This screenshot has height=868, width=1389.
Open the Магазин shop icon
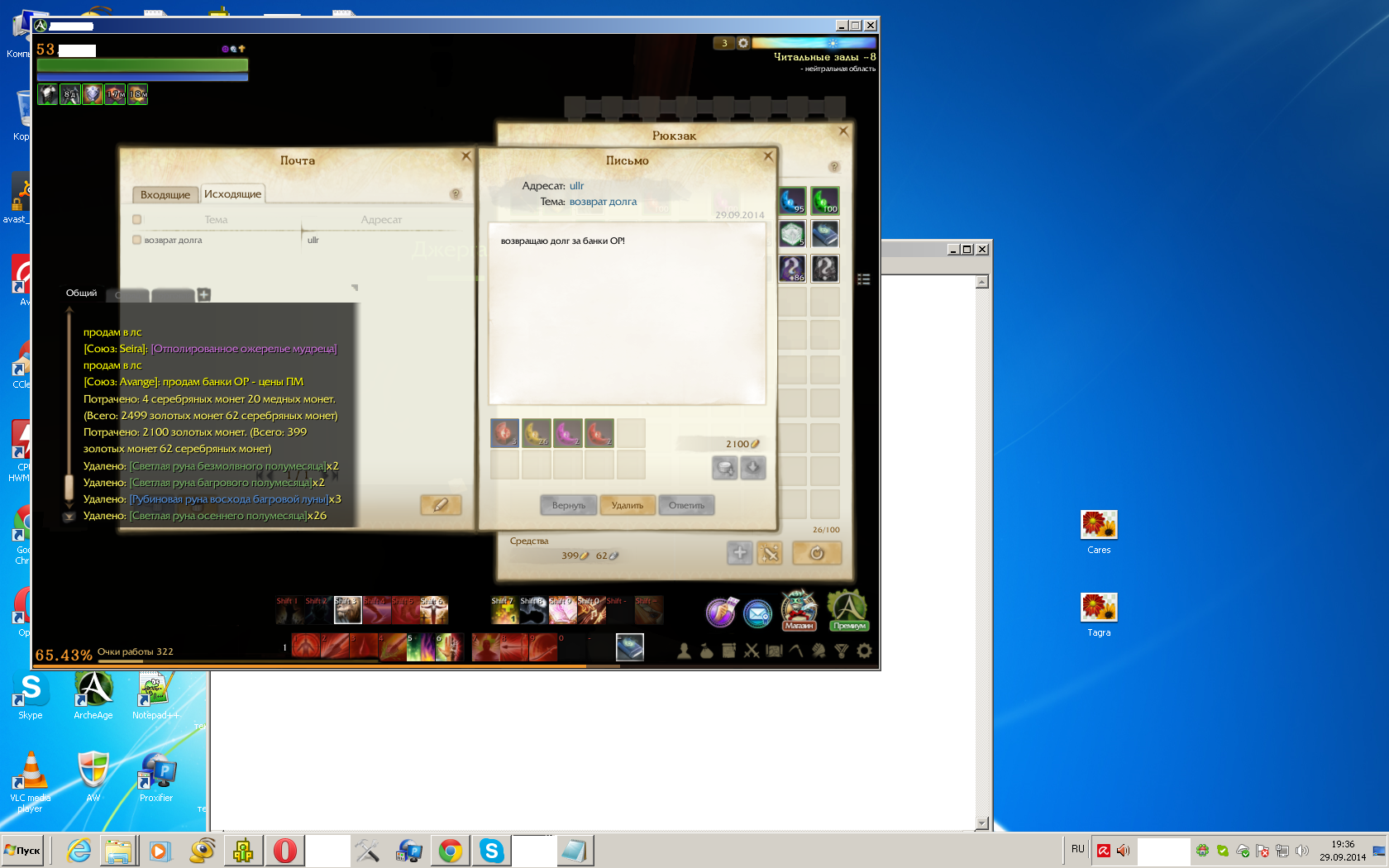(x=799, y=610)
